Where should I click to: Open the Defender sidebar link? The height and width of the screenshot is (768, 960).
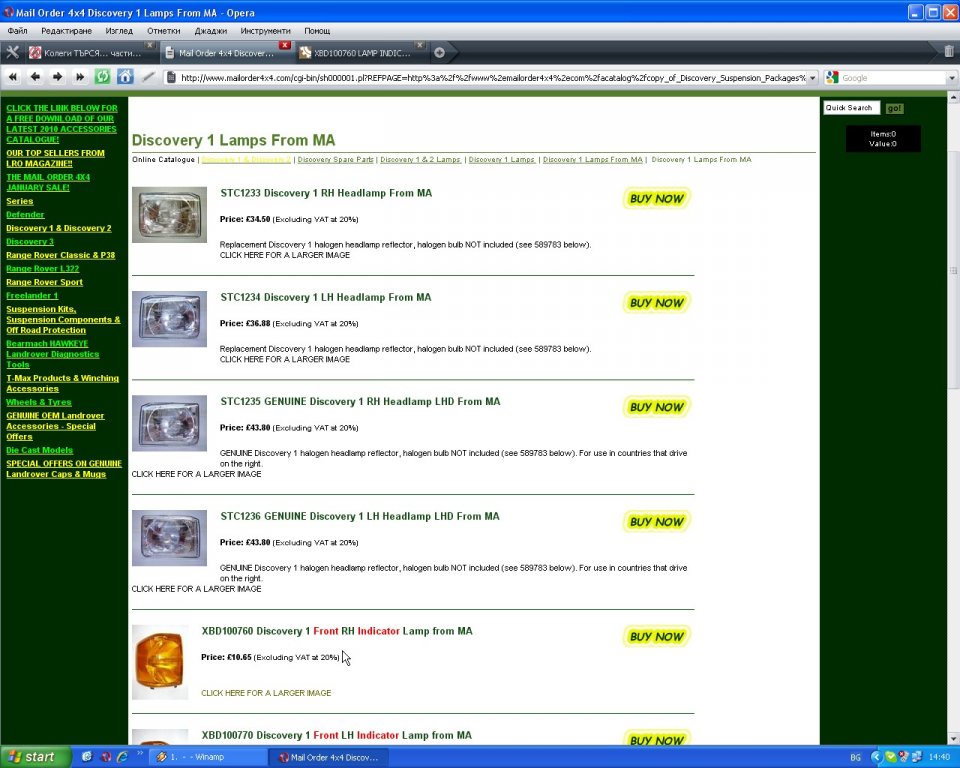(x=25, y=214)
